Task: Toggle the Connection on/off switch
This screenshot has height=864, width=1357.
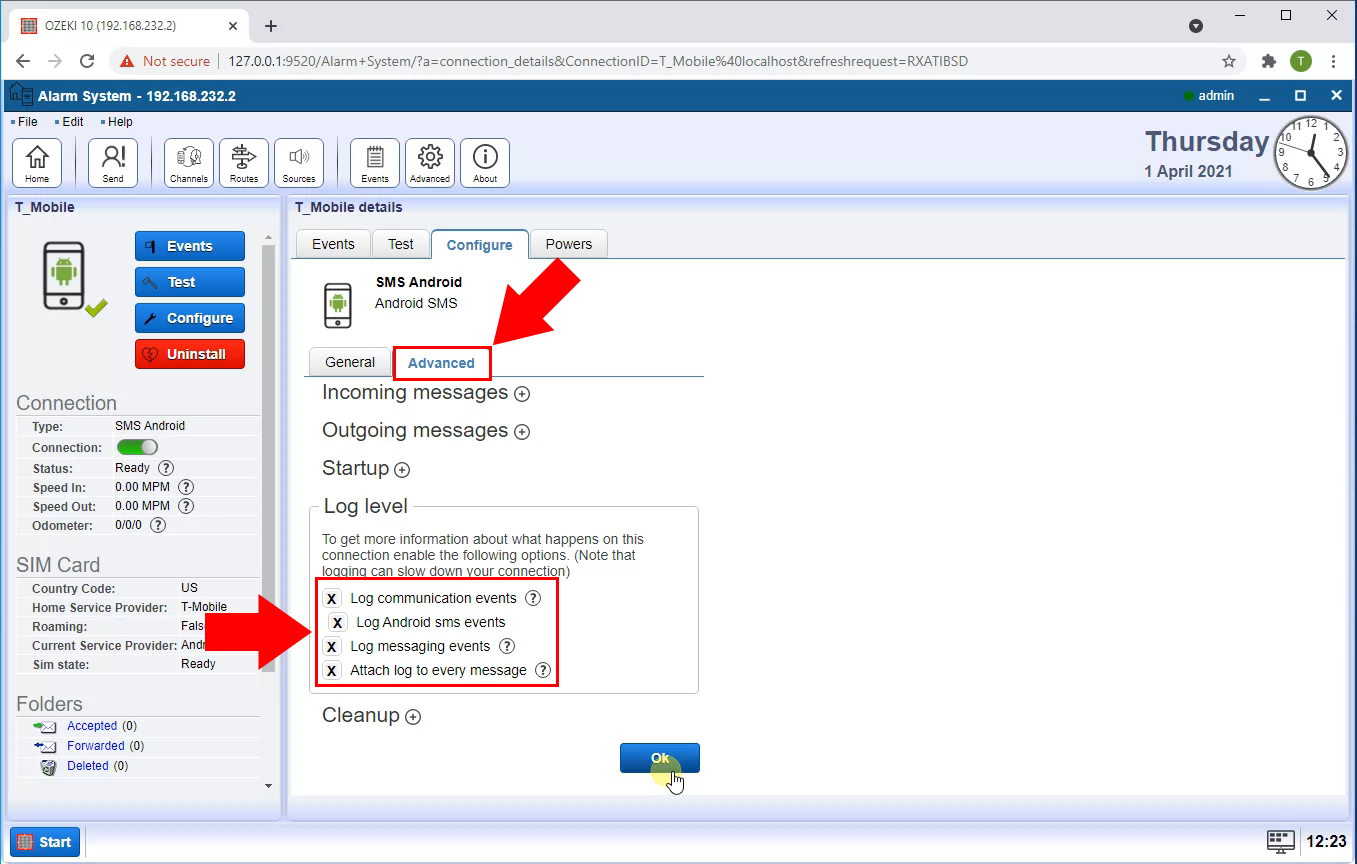Action: coord(137,447)
